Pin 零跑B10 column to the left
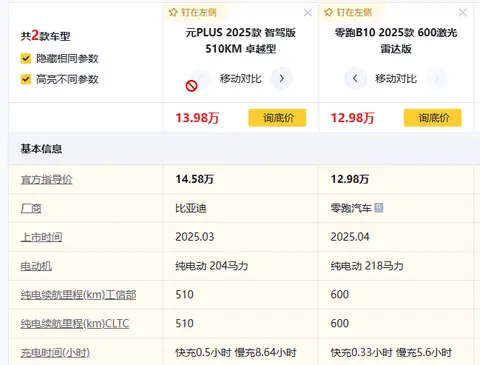Image resolution: width=480 pixels, height=365 pixels. coord(348,13)
